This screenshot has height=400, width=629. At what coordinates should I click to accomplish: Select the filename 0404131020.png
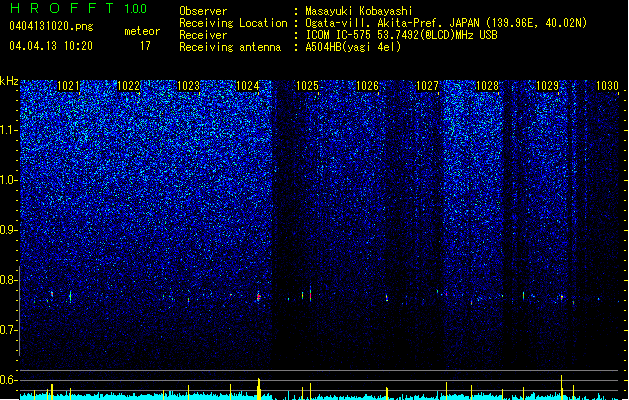coord(51,26)
